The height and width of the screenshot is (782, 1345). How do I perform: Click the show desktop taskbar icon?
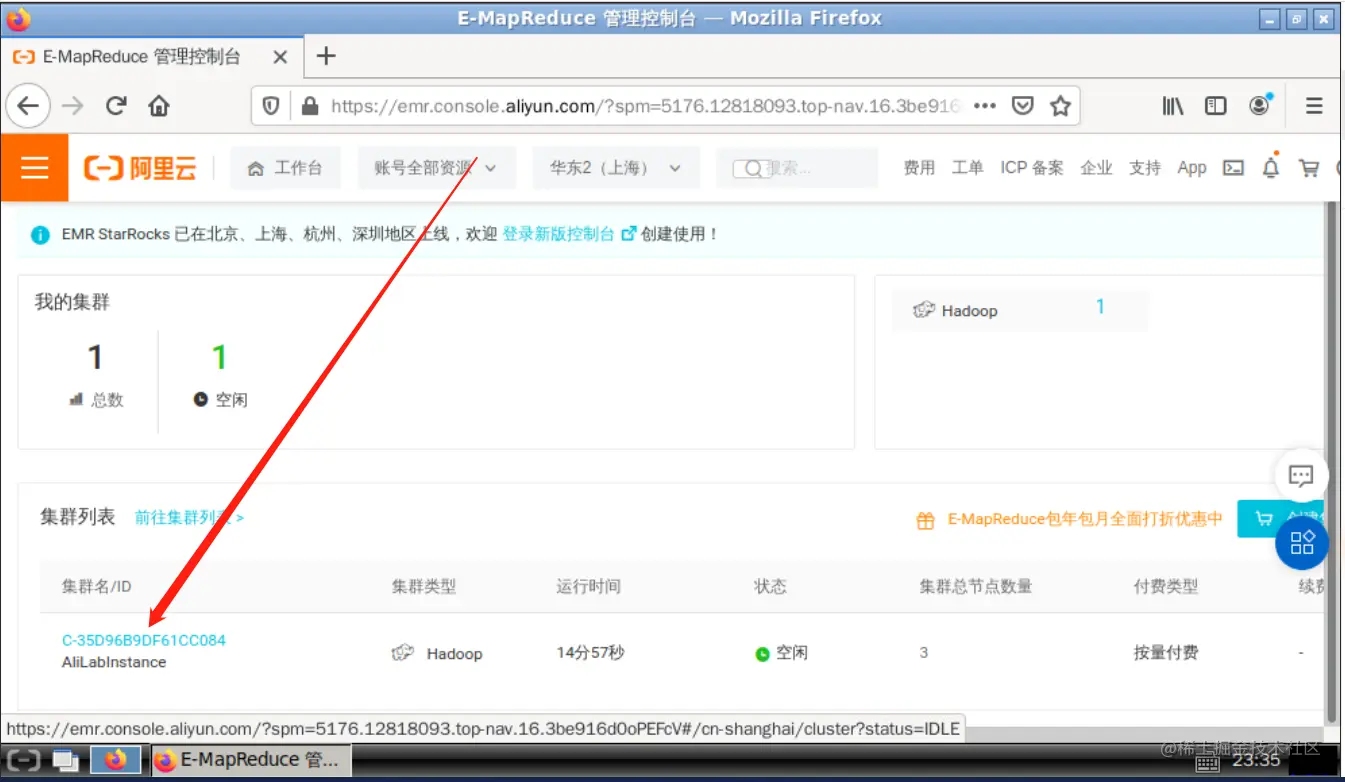click(x=66, y=760)
